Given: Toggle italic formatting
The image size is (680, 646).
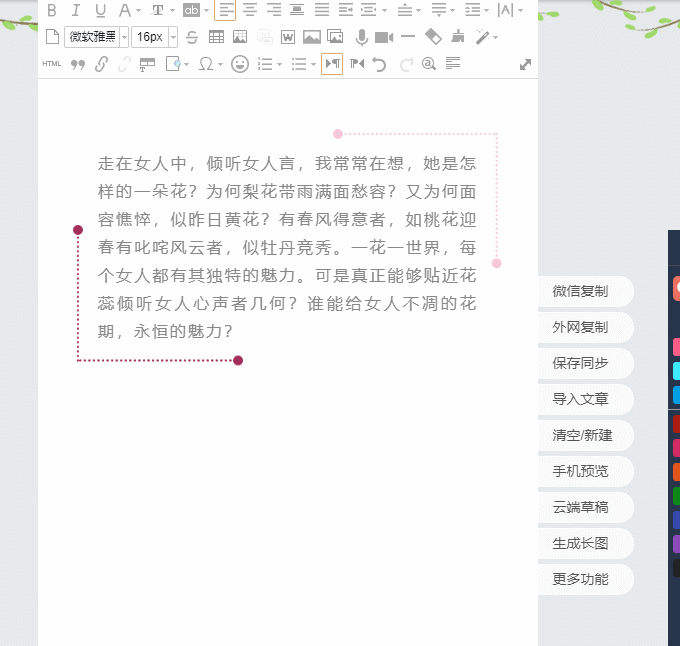Looking at the screenshot, I should click(x=76, y=10).
